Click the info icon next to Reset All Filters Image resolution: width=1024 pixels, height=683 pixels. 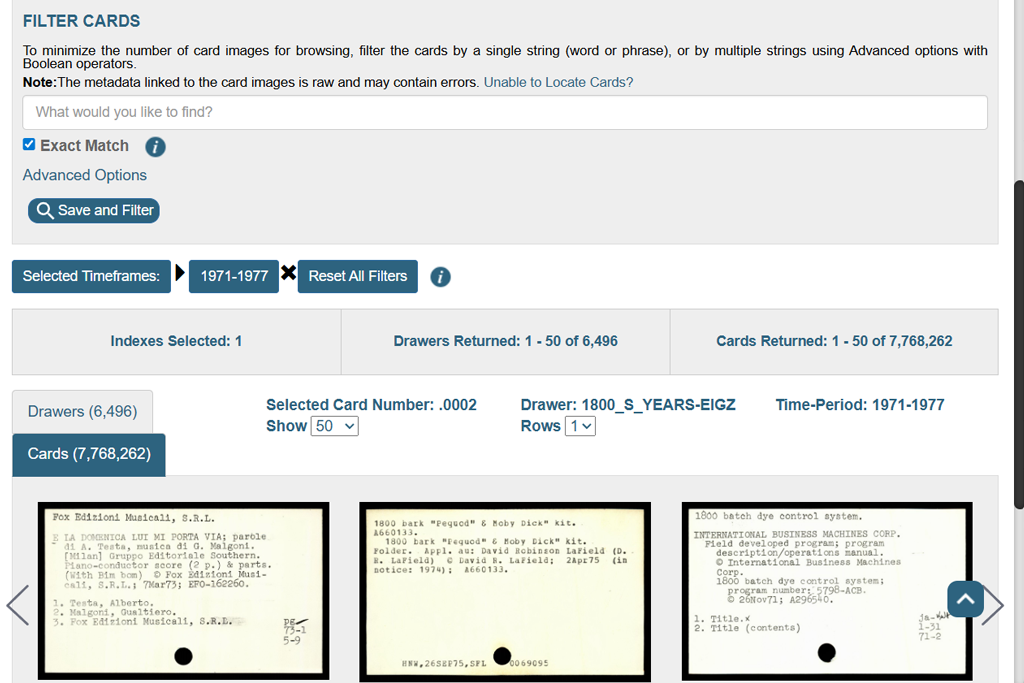440,277
